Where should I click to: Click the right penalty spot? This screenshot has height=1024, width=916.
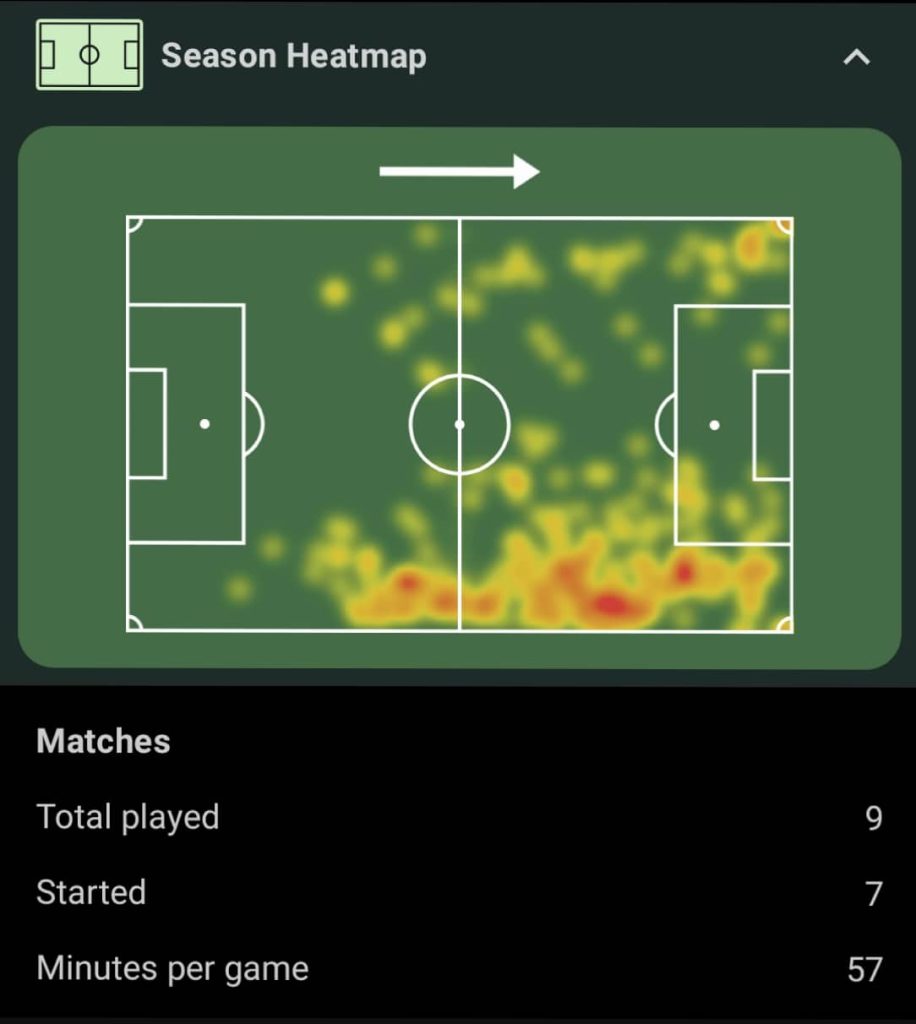click(x=714, y=425)
